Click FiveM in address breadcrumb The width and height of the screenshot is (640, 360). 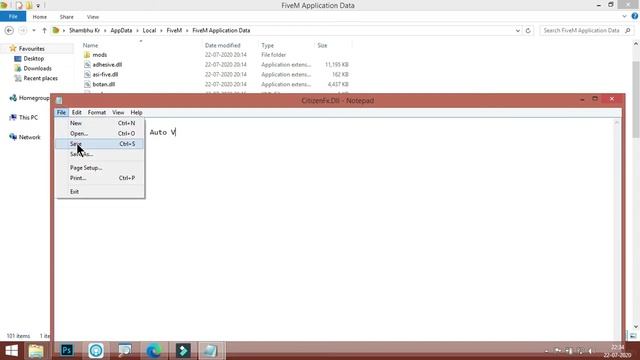(x=174, y=31)
